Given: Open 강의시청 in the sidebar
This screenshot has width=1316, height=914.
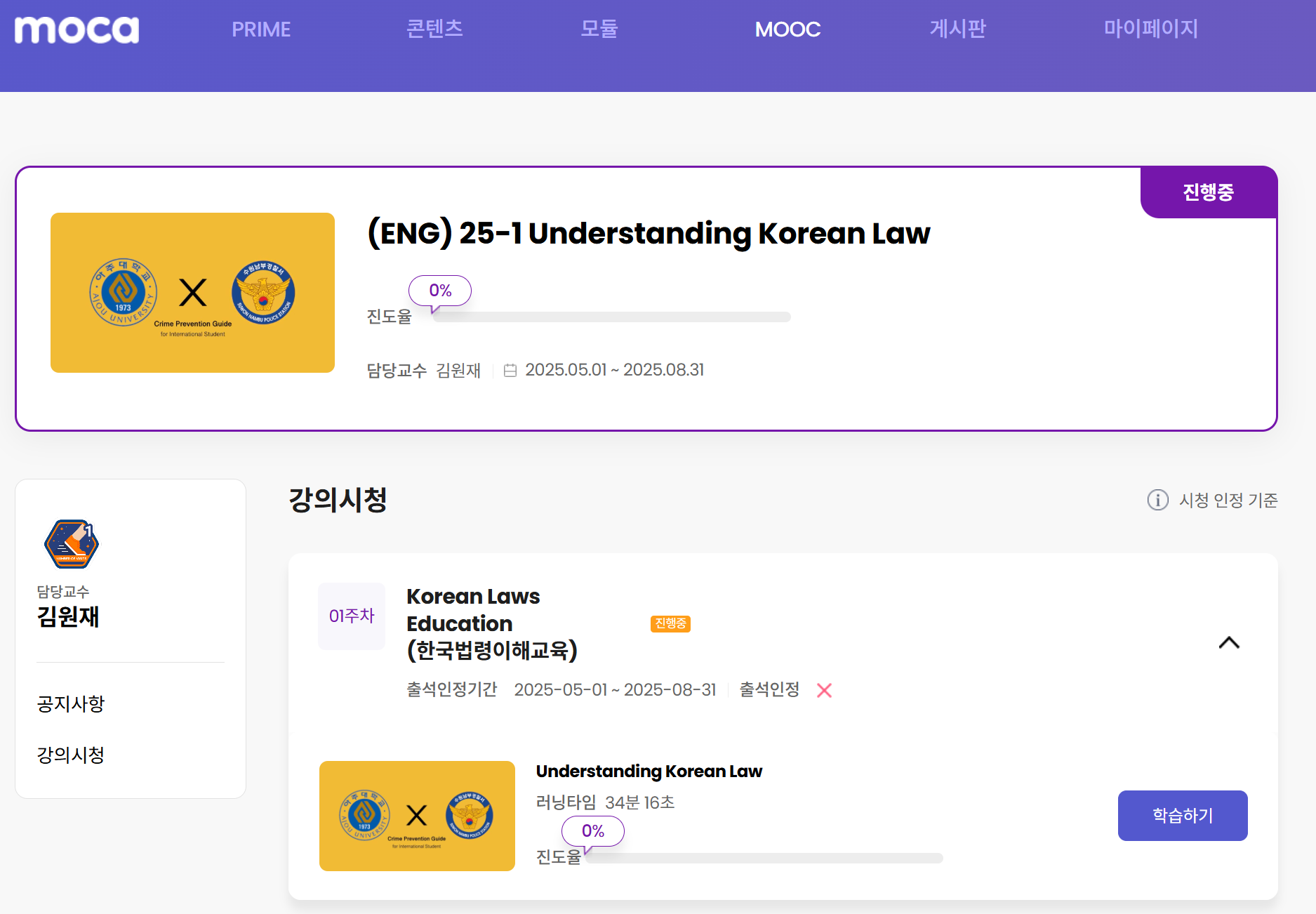Looking at the screenshot, I should tap(71, 755).
